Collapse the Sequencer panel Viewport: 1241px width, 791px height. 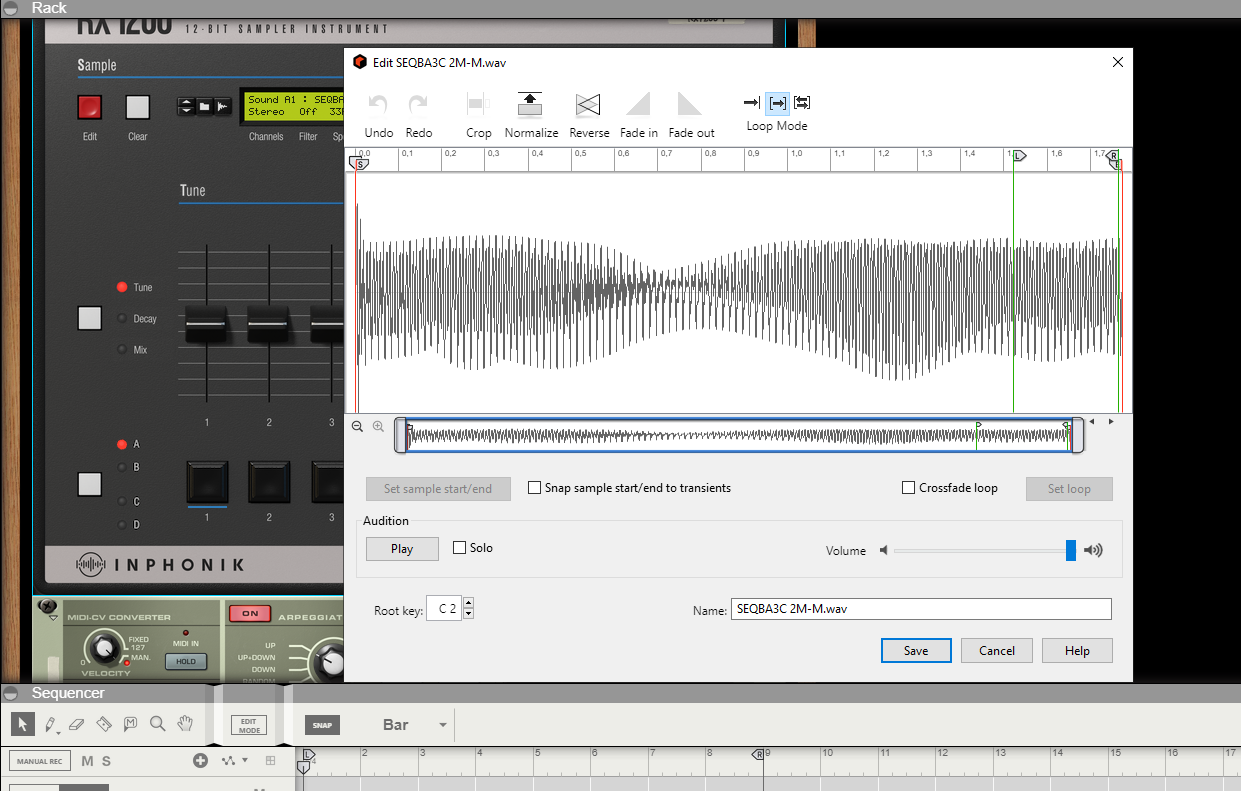click(x=10, y=693)
